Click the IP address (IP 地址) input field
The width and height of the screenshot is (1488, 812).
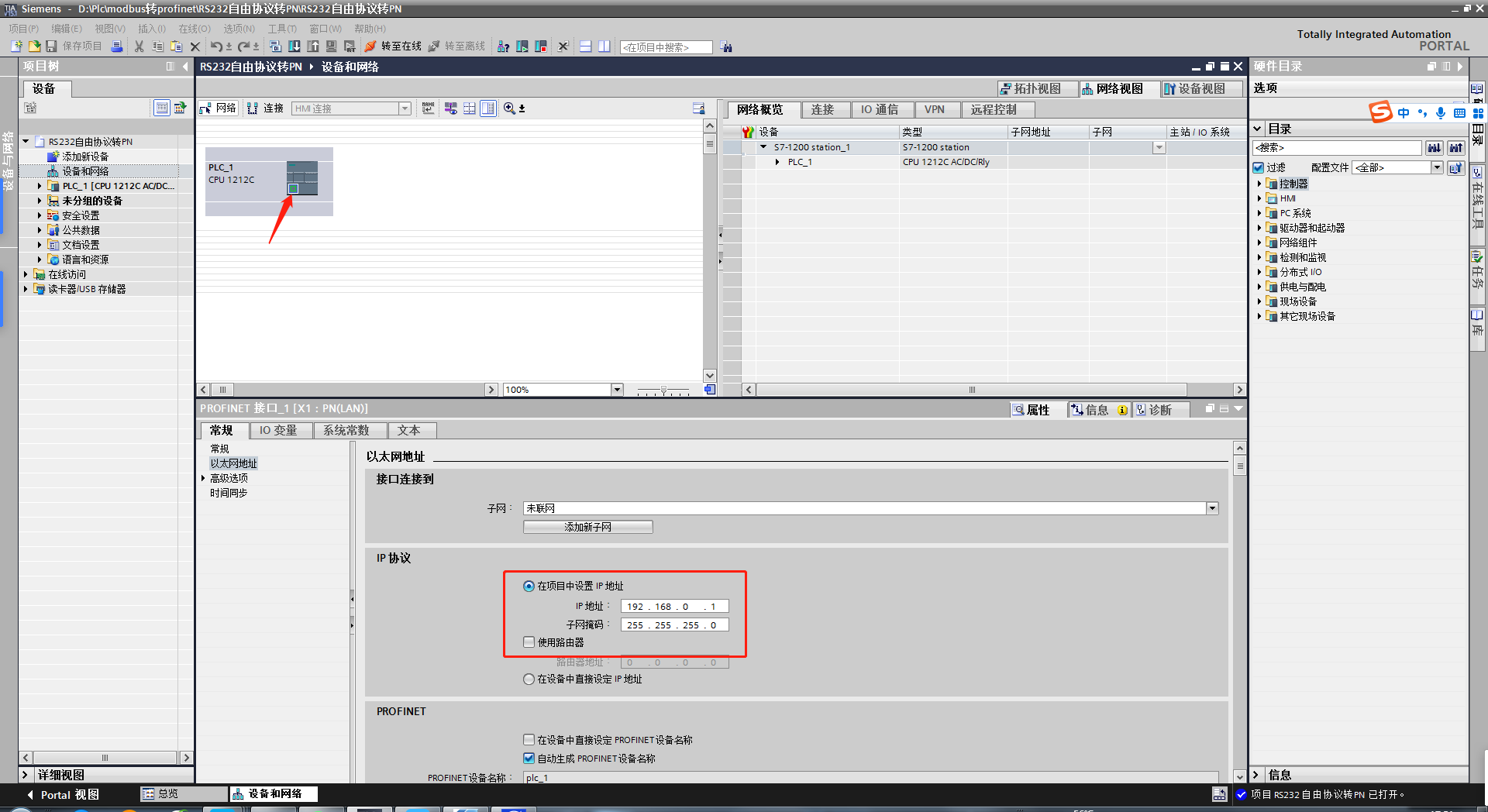[674, 607]
